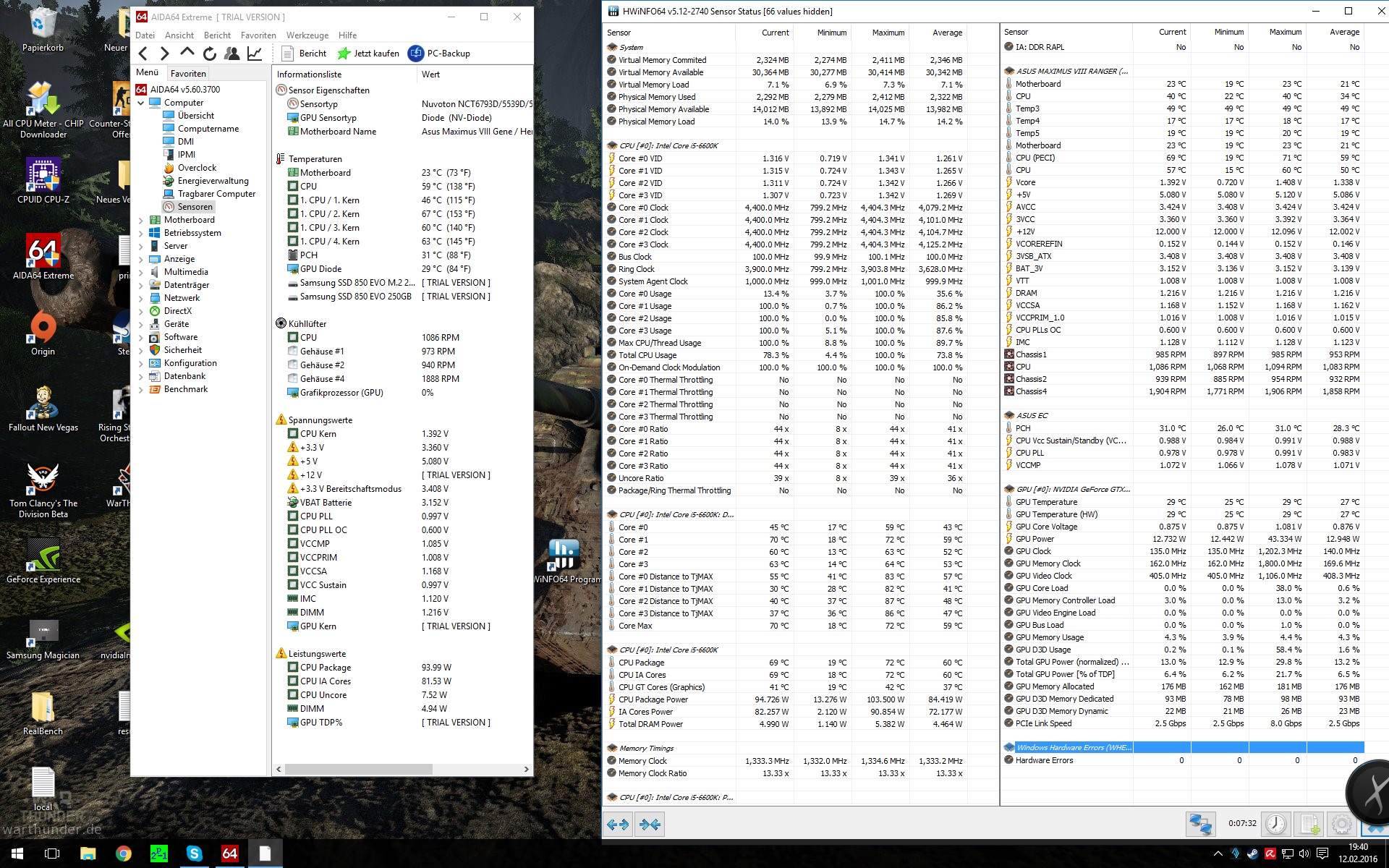Click the AIDA64 refresh icon
Image resolution: width=1389 pixels, height=868 pixels.
210,54
